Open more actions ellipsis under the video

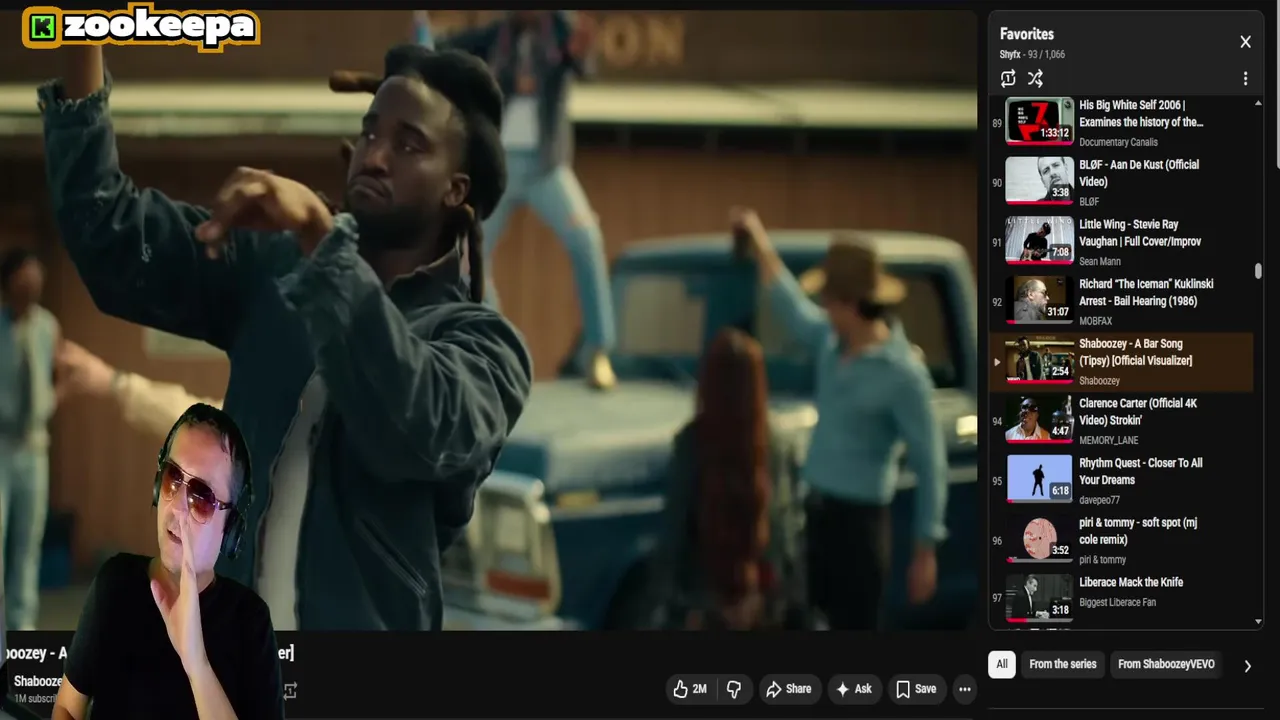[964, 689]
